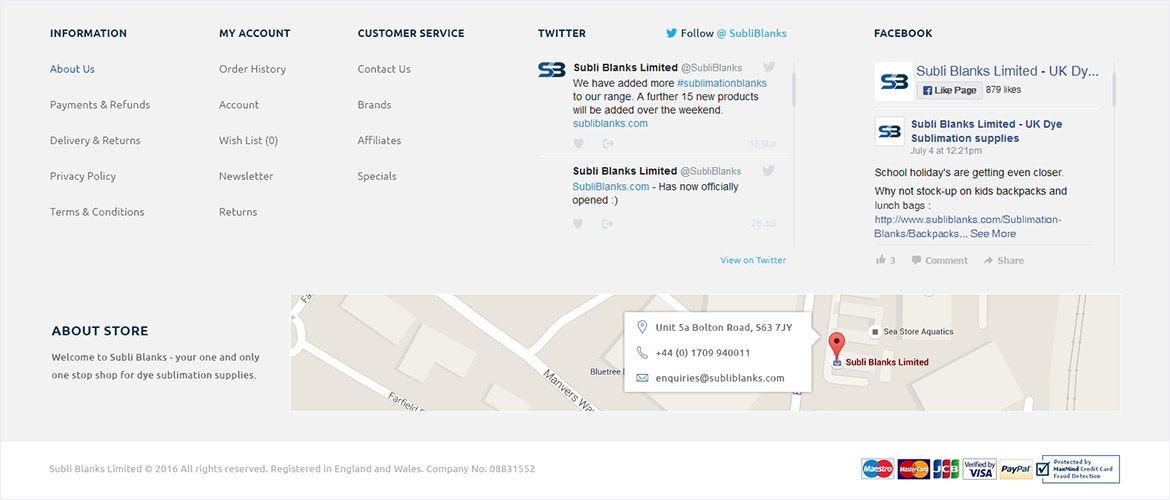Viewport: 1170px width, 500px height.
Task: Click the SB avatar in the Twitter feed
Action: (551, 69)
